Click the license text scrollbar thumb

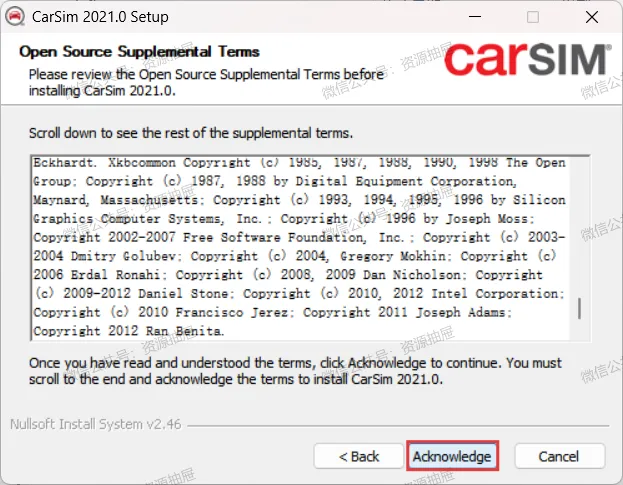tap(579, 308)
